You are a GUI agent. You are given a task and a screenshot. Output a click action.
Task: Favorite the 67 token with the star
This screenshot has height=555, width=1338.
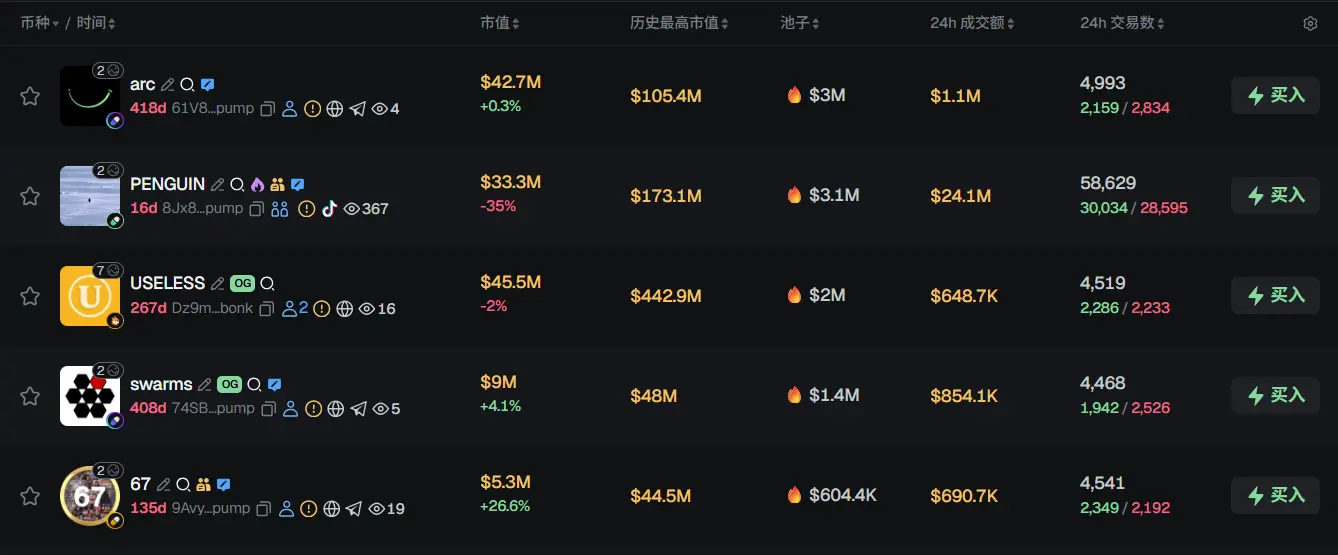(30, 496)
